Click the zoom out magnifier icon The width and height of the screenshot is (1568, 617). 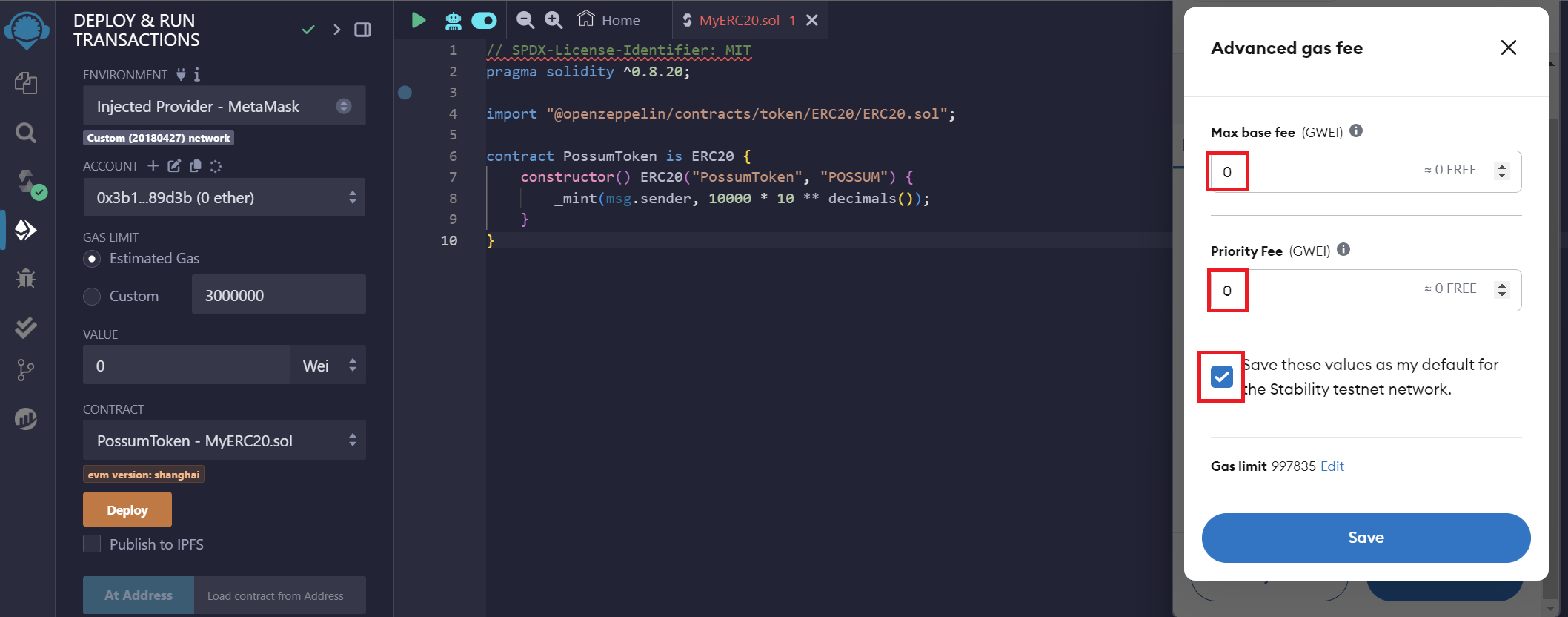(525, 20)
